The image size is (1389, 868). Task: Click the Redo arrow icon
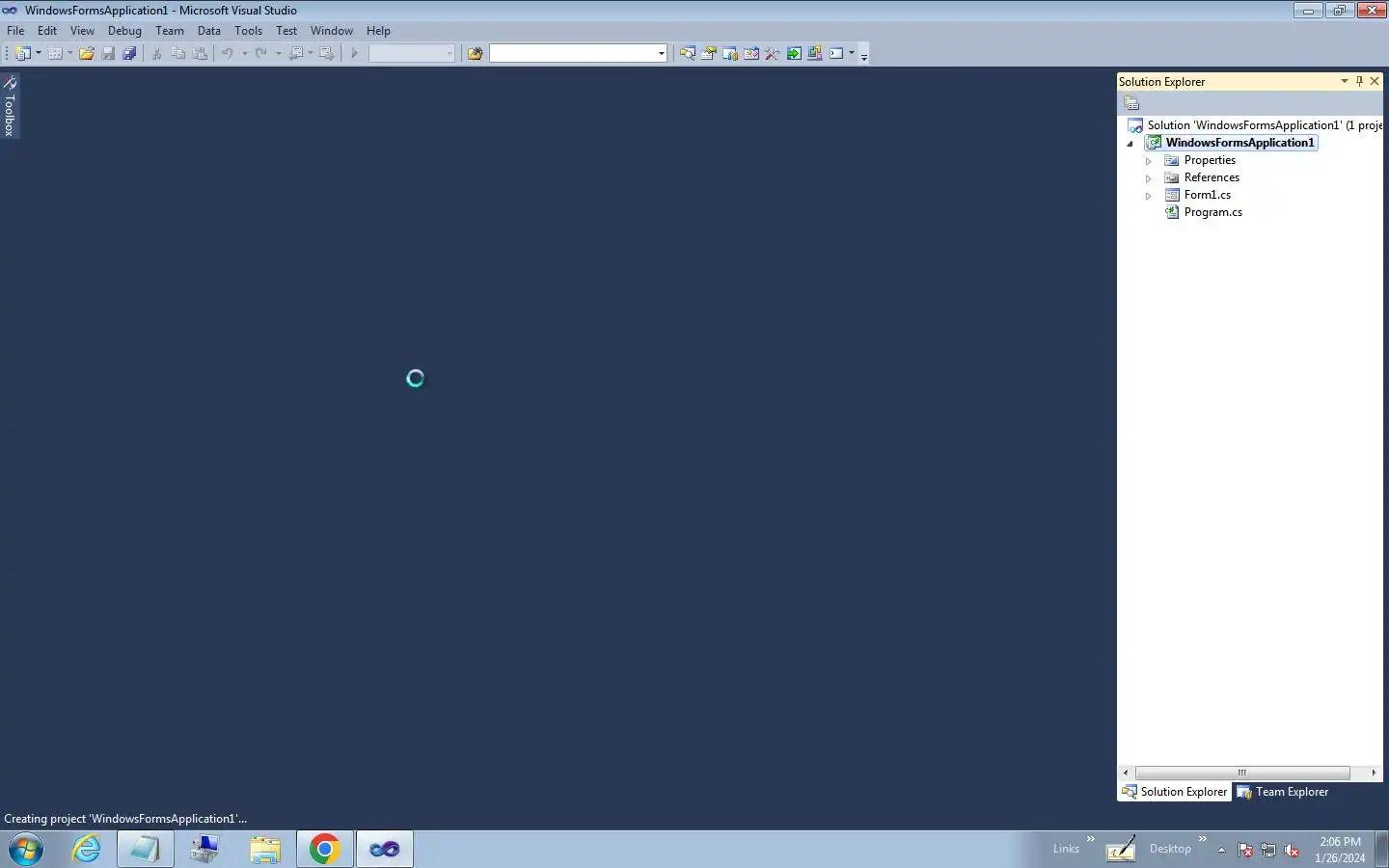tap(261, 53)
